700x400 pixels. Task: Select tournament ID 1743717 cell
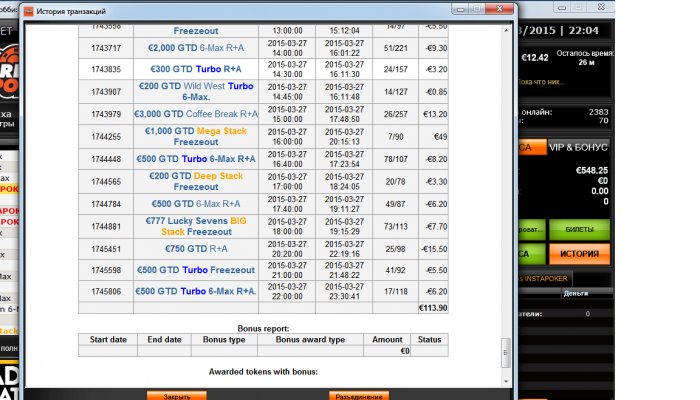click(x=106, y=48)
